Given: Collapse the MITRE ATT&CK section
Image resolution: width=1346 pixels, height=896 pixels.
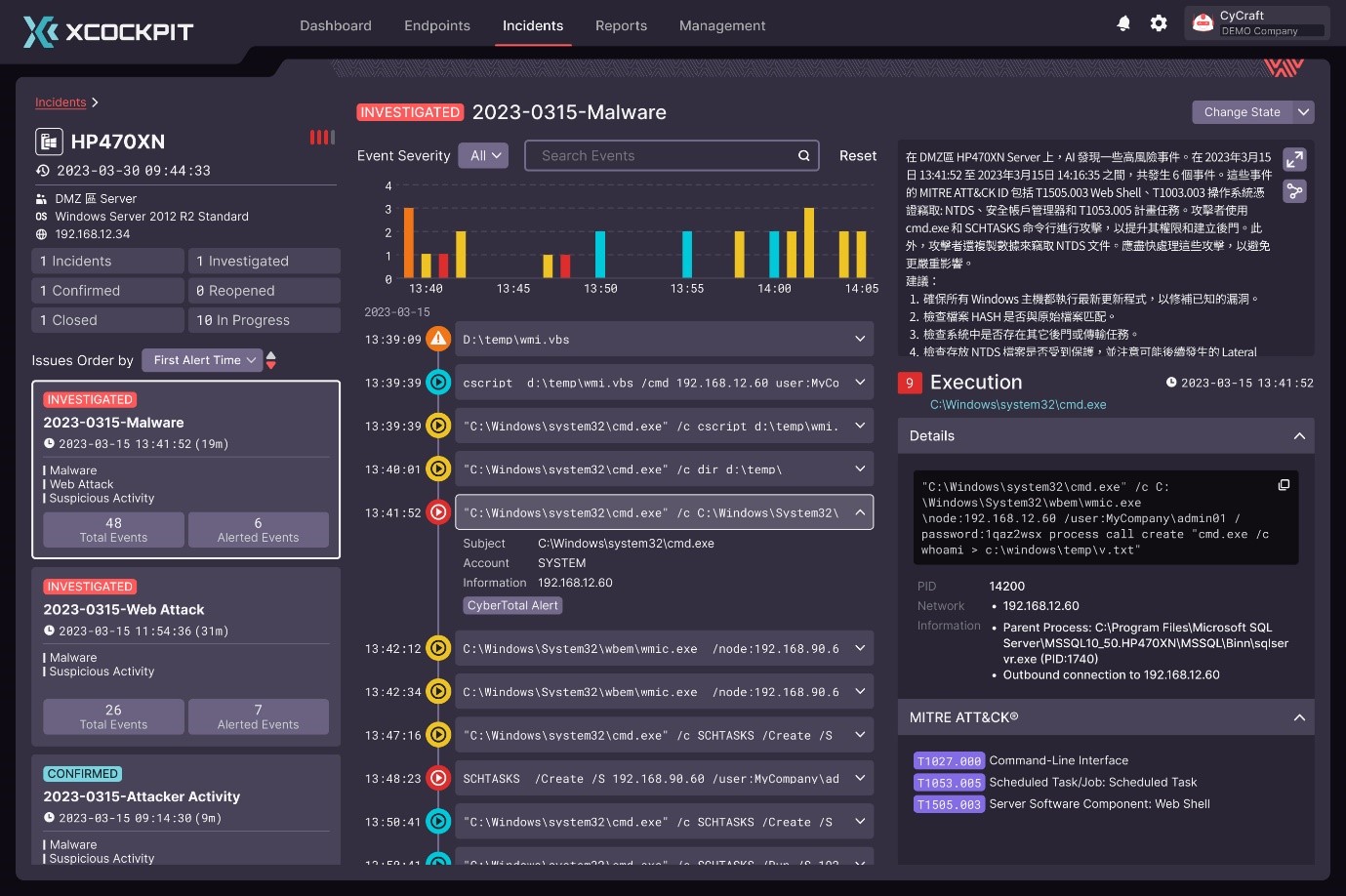Looking at the screenshot, I should (1299, 717).
